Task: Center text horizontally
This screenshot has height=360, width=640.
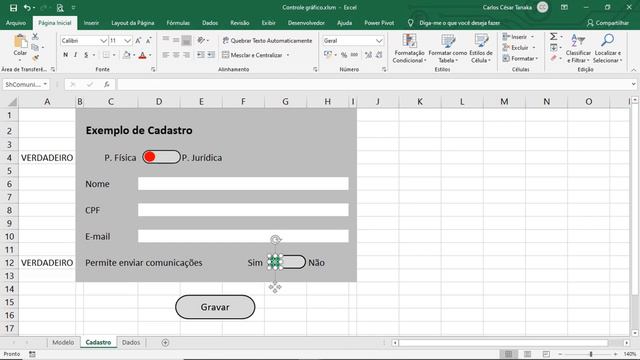Action: (176, 55)
